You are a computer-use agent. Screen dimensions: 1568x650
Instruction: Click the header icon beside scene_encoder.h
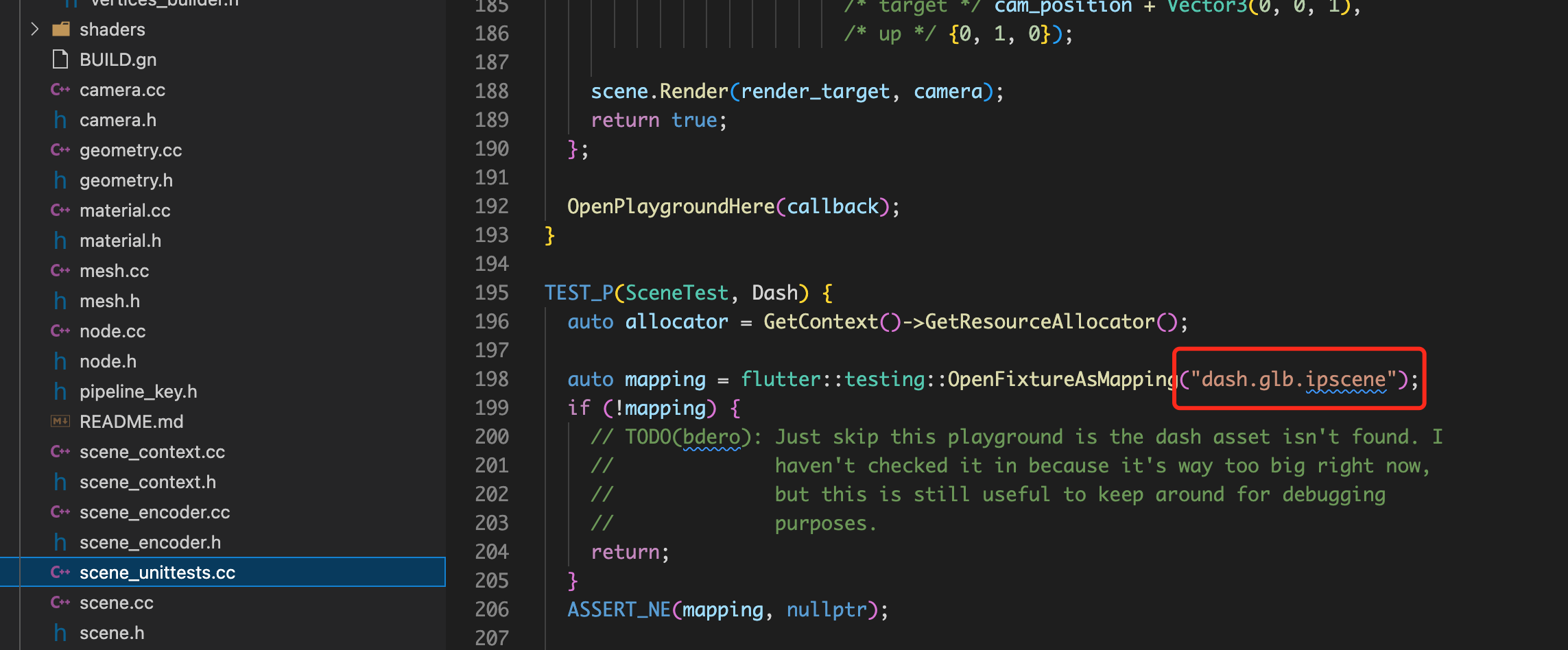click(60, 542)
